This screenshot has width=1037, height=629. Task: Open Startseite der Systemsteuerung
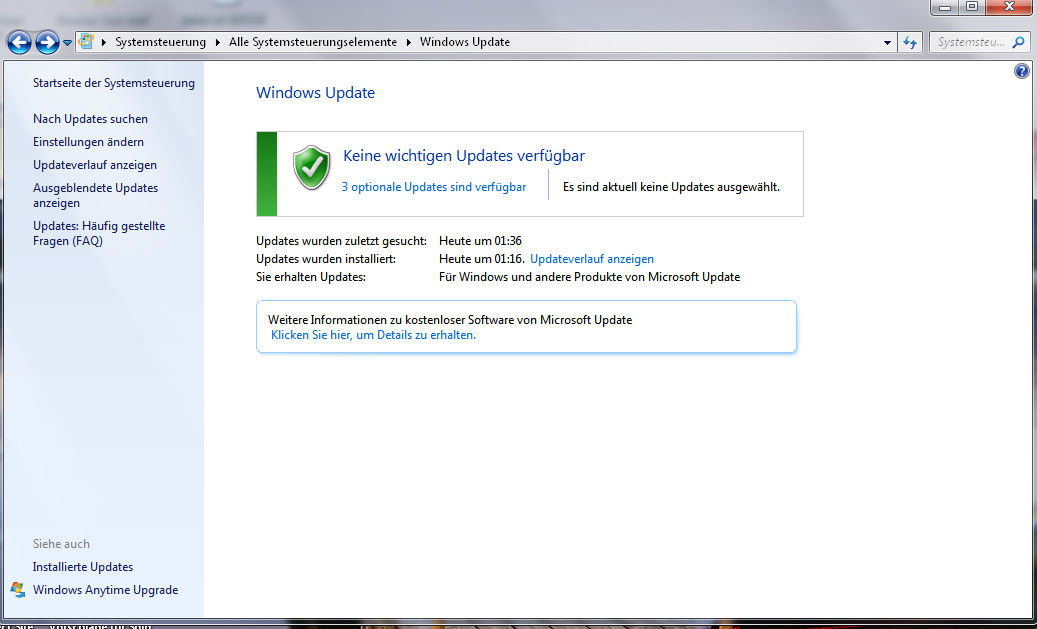coord(114,83)
